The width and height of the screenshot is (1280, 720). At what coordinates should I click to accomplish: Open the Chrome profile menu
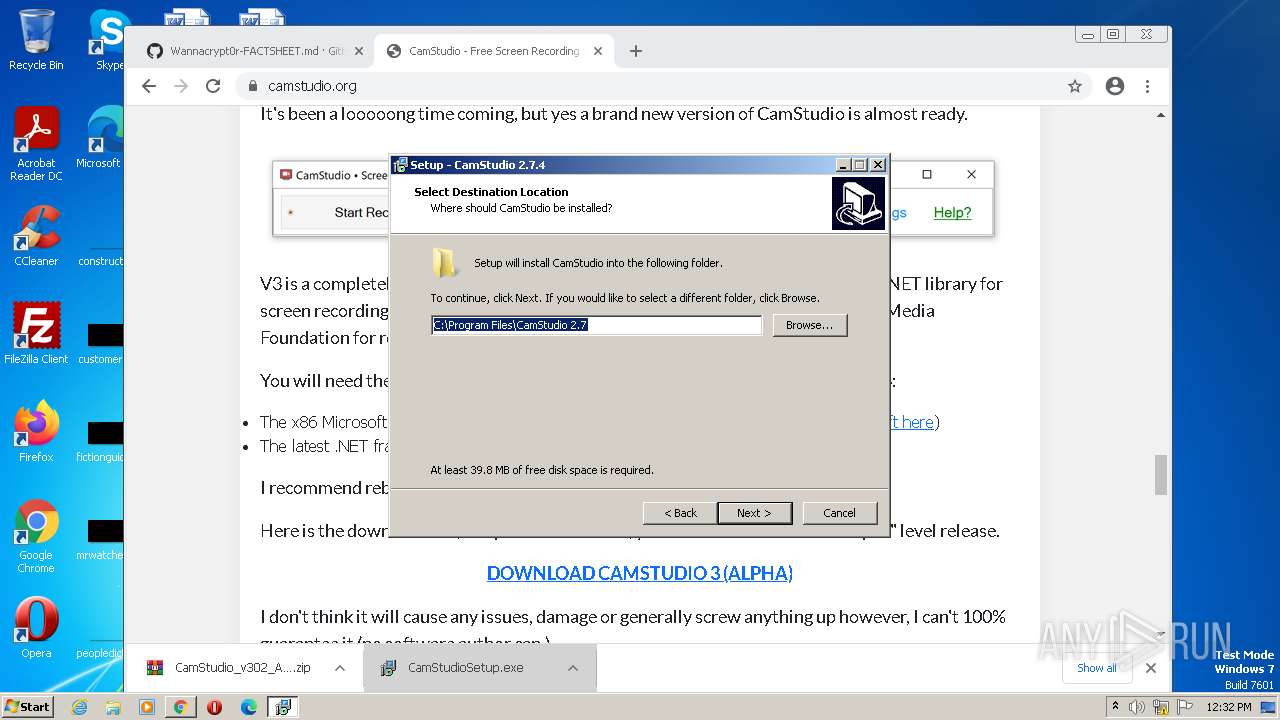1115,86
